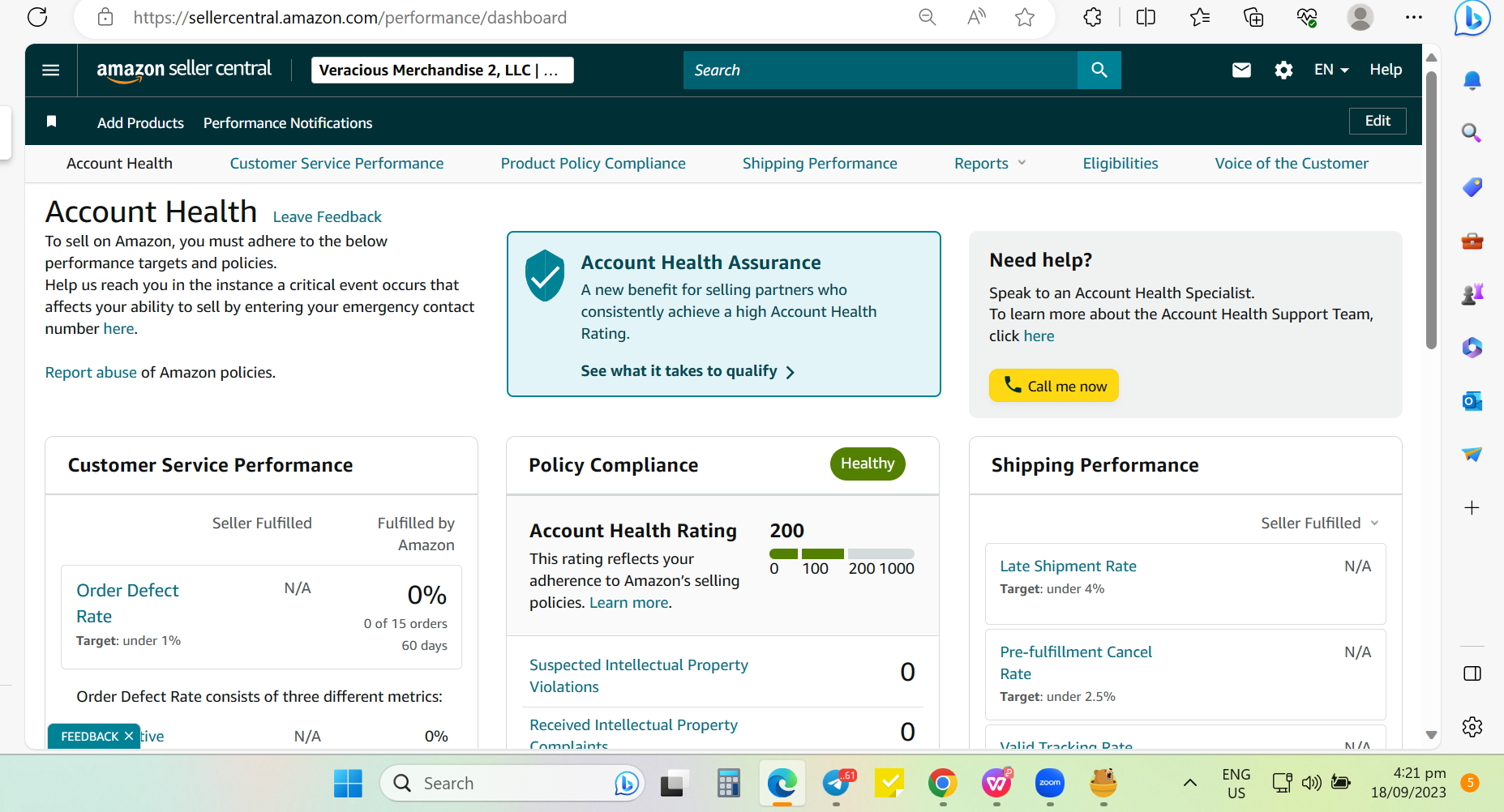Open Performance Notifications
The image size is (1504, 812).
(288, 123)
